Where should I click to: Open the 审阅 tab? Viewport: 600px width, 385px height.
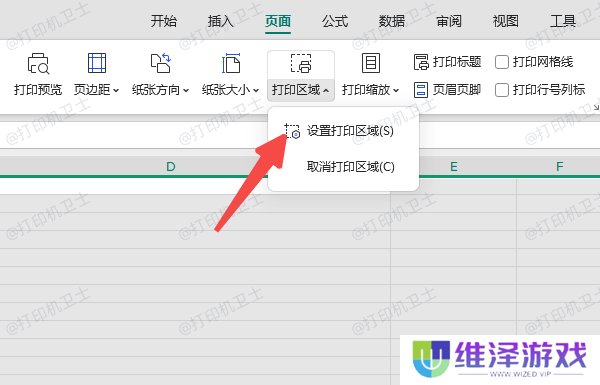coord(449,21)
